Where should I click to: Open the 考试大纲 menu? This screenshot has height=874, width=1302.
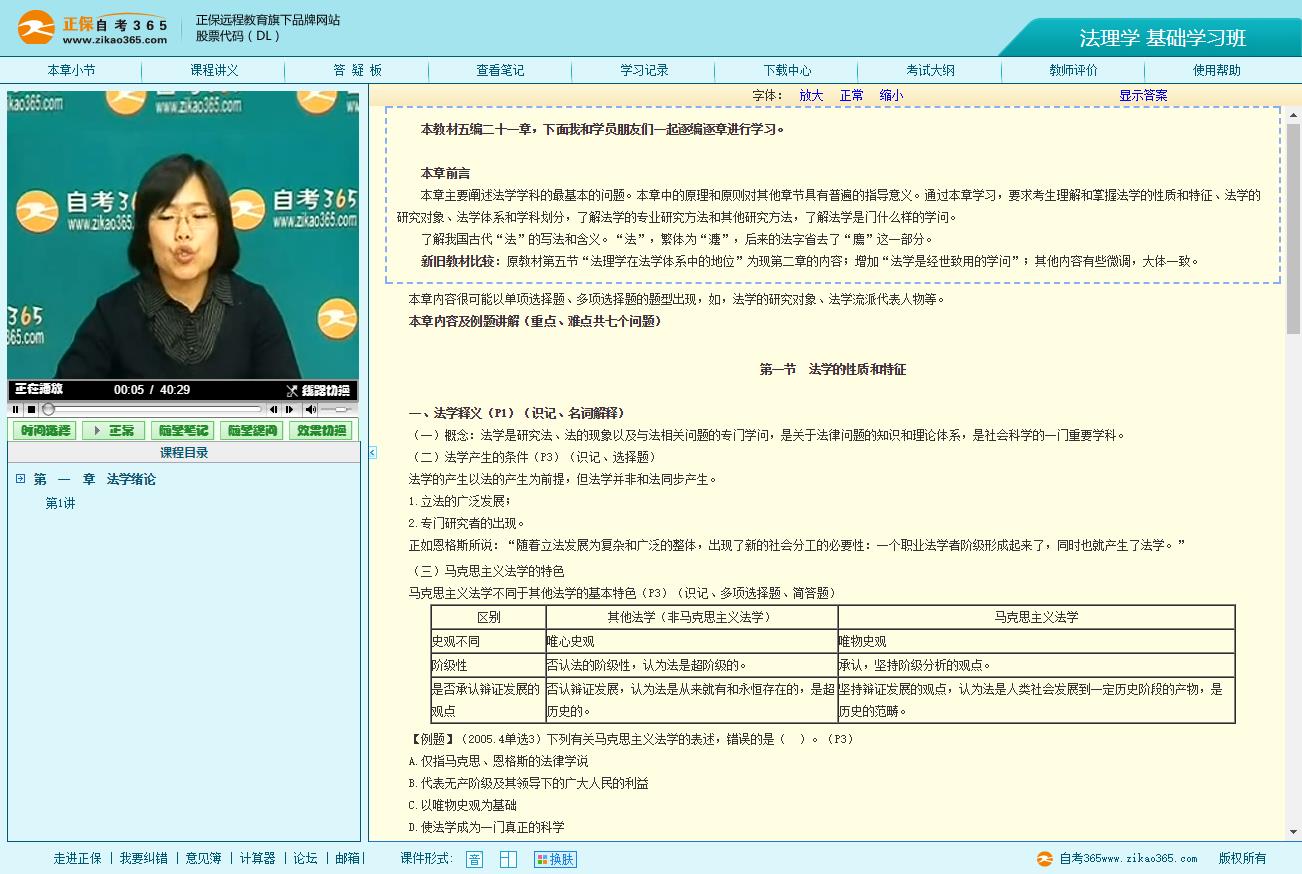pyautogui.click(x=930, y=71)
